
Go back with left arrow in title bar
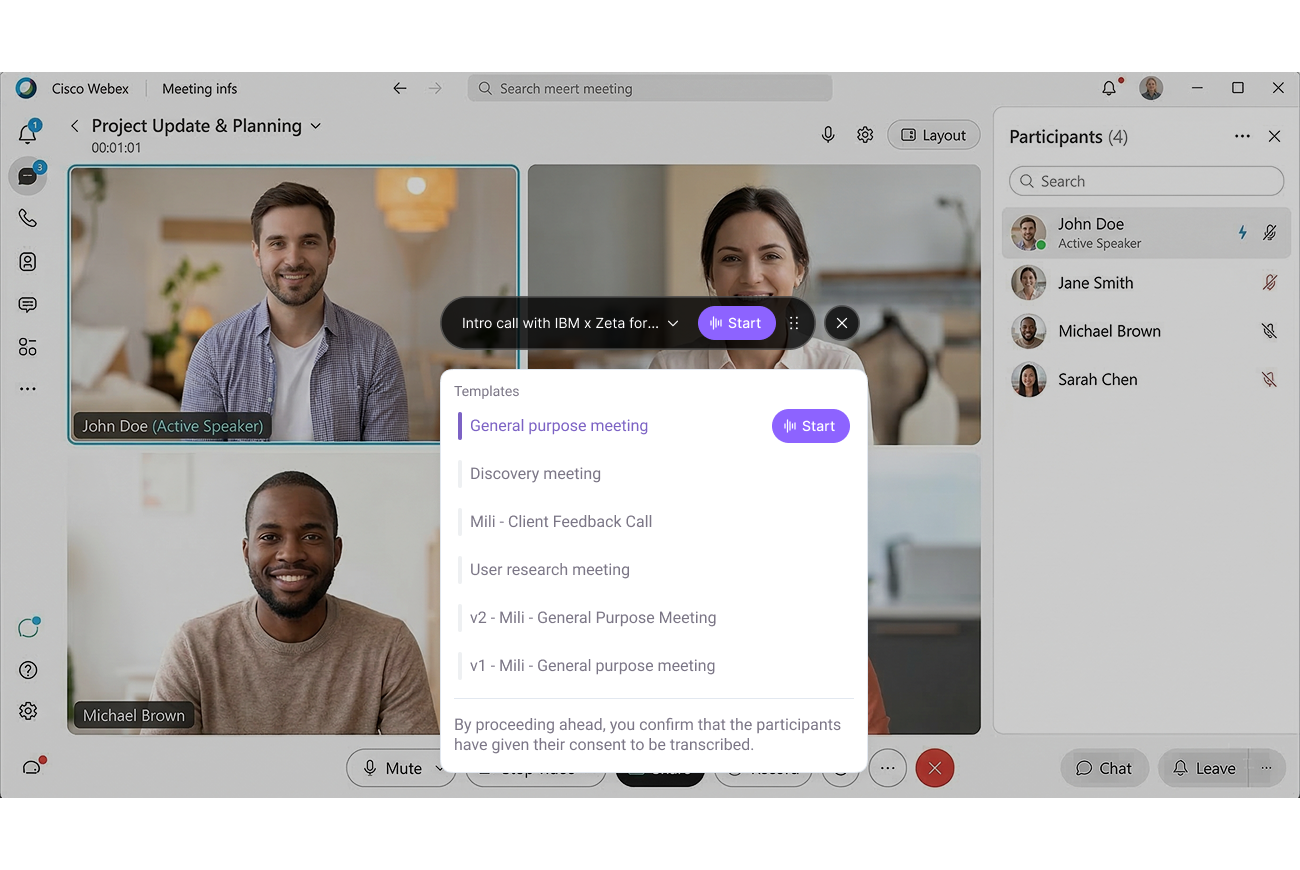(x=400, y=88)
